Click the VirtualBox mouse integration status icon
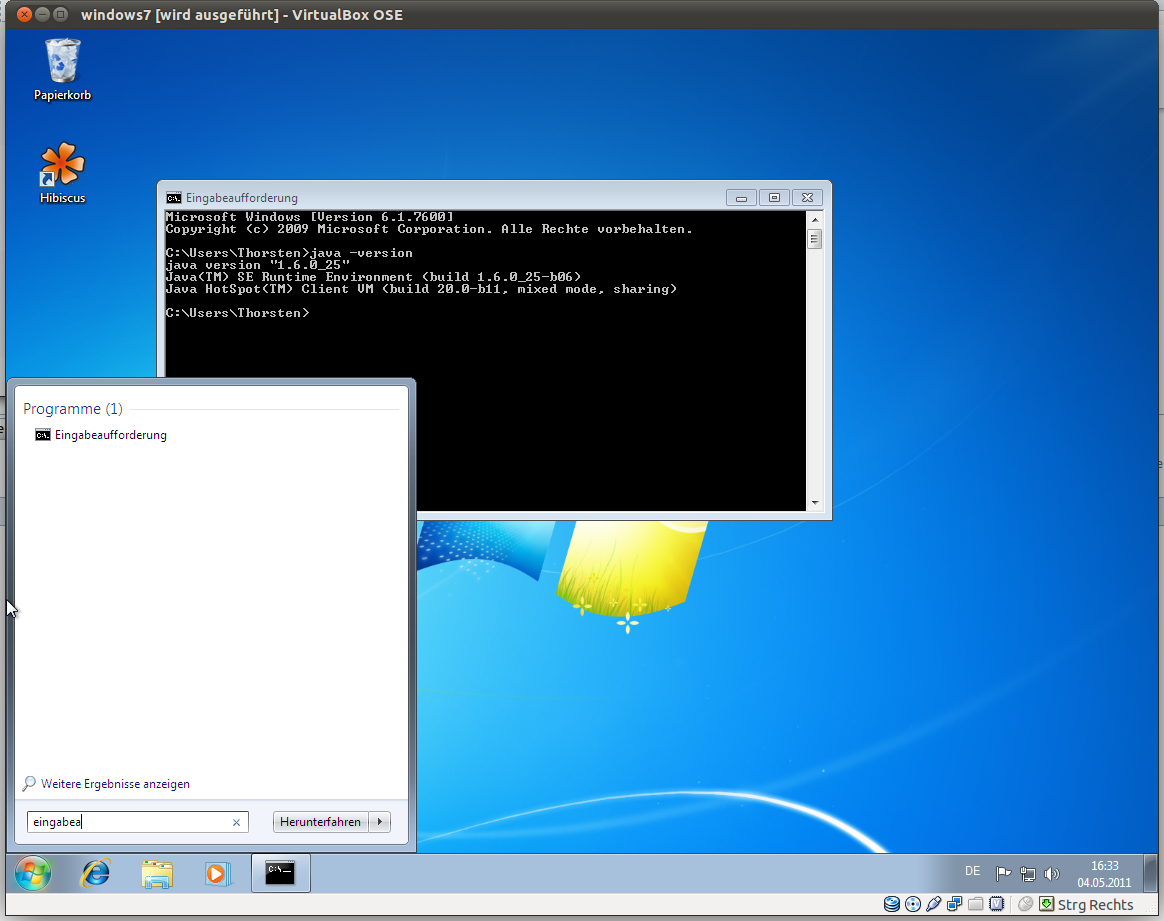This screenshot has width=1164, height=921. coord(1025,904)
